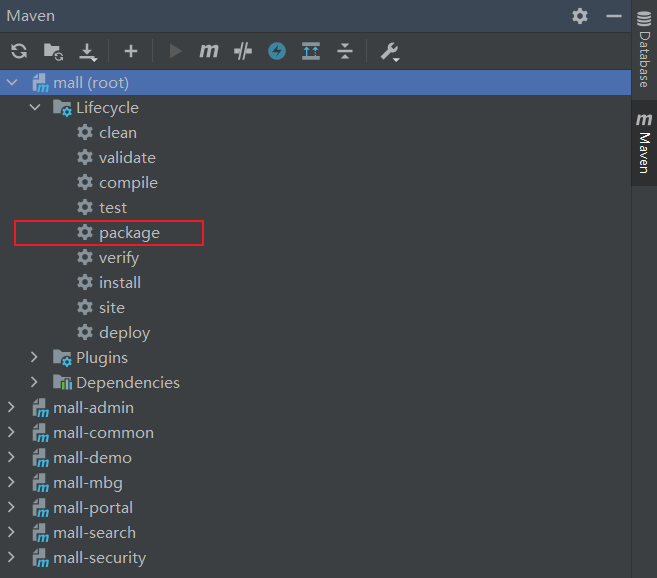This screenshot has width=657, height=578.
Task: Hide the Maven tool window
Action: [614, 16]
